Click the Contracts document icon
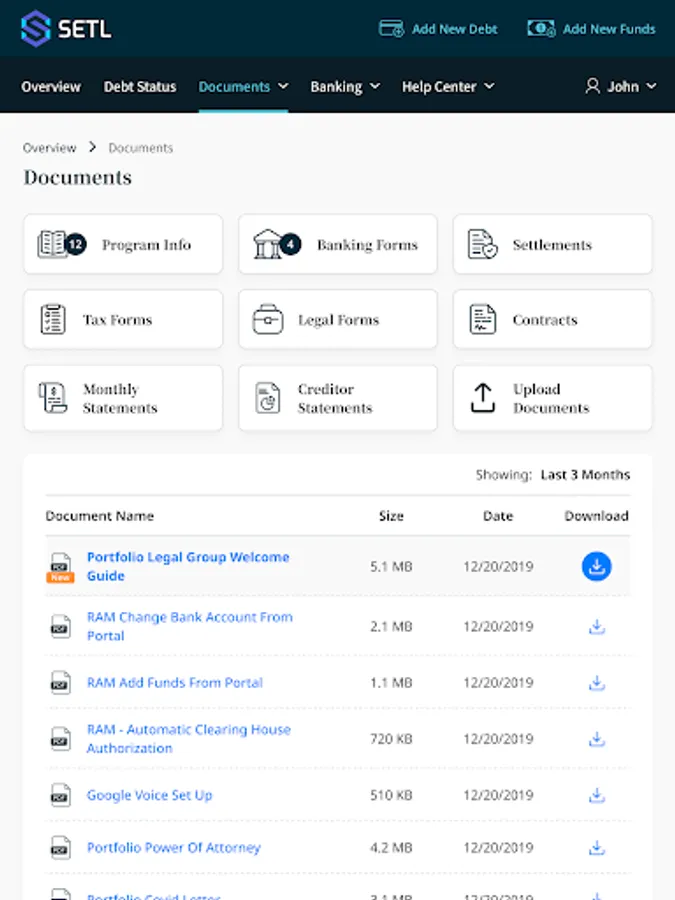 click(483, 319)
